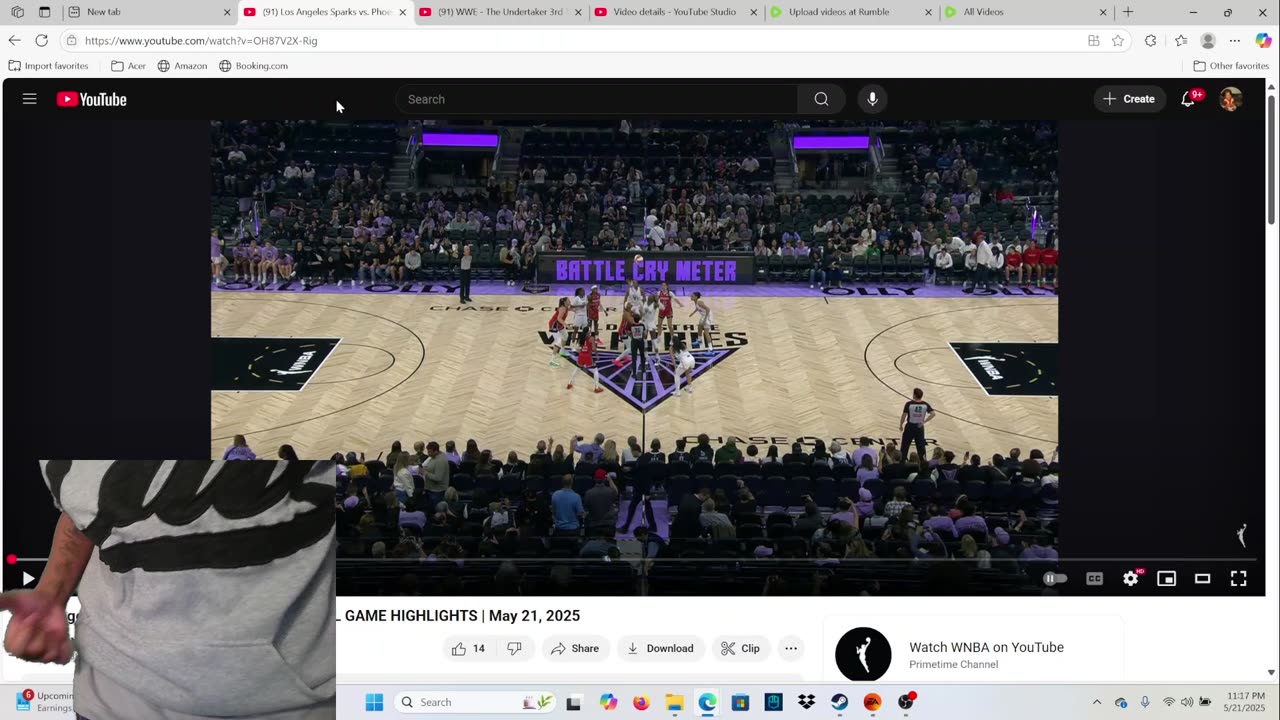Open Firefox from the taskbar
This screenshot has height=720, width=1280.
click(641, 702)
